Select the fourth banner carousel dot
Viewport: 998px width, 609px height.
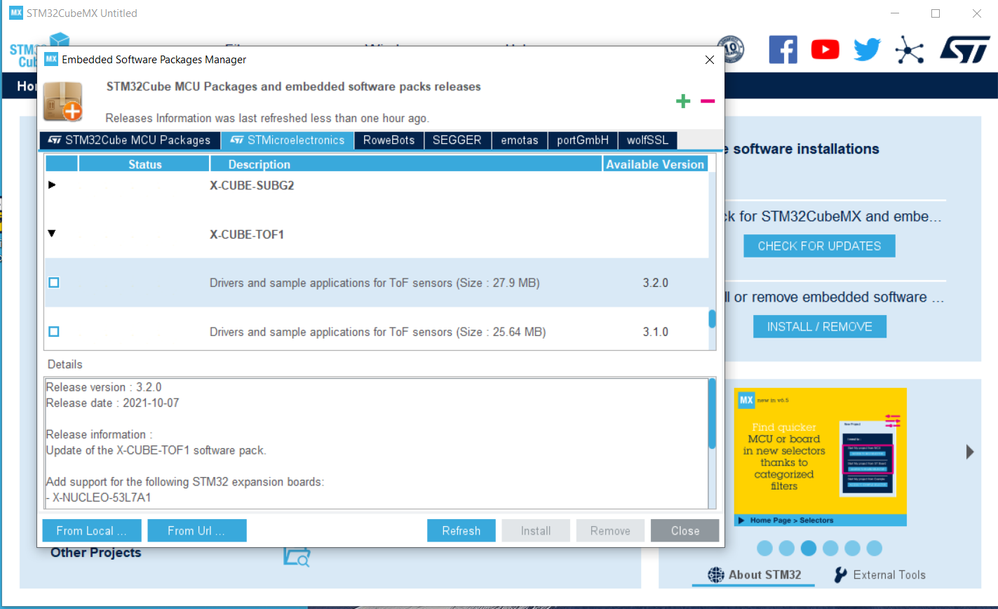pyautogui.click(x=831, y=548)
